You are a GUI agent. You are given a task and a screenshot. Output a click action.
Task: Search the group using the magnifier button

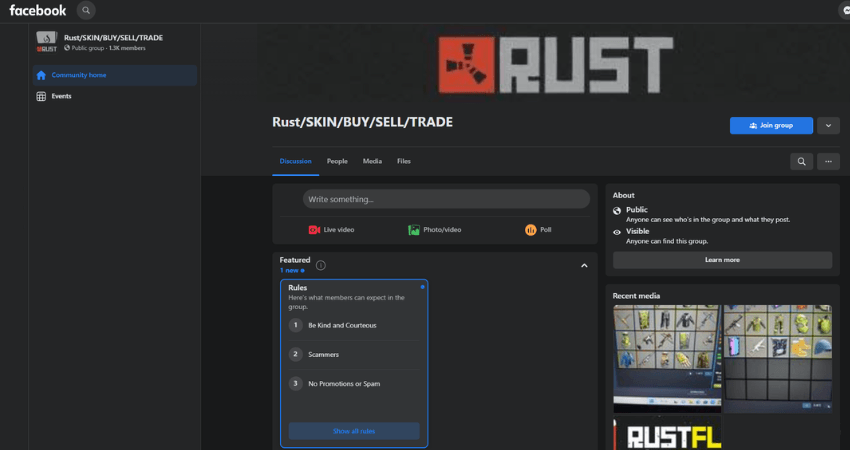point(801,162)
